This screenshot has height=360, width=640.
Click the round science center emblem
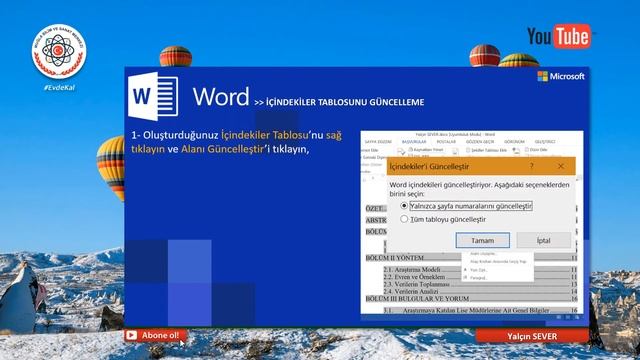(x=59, y=51)
